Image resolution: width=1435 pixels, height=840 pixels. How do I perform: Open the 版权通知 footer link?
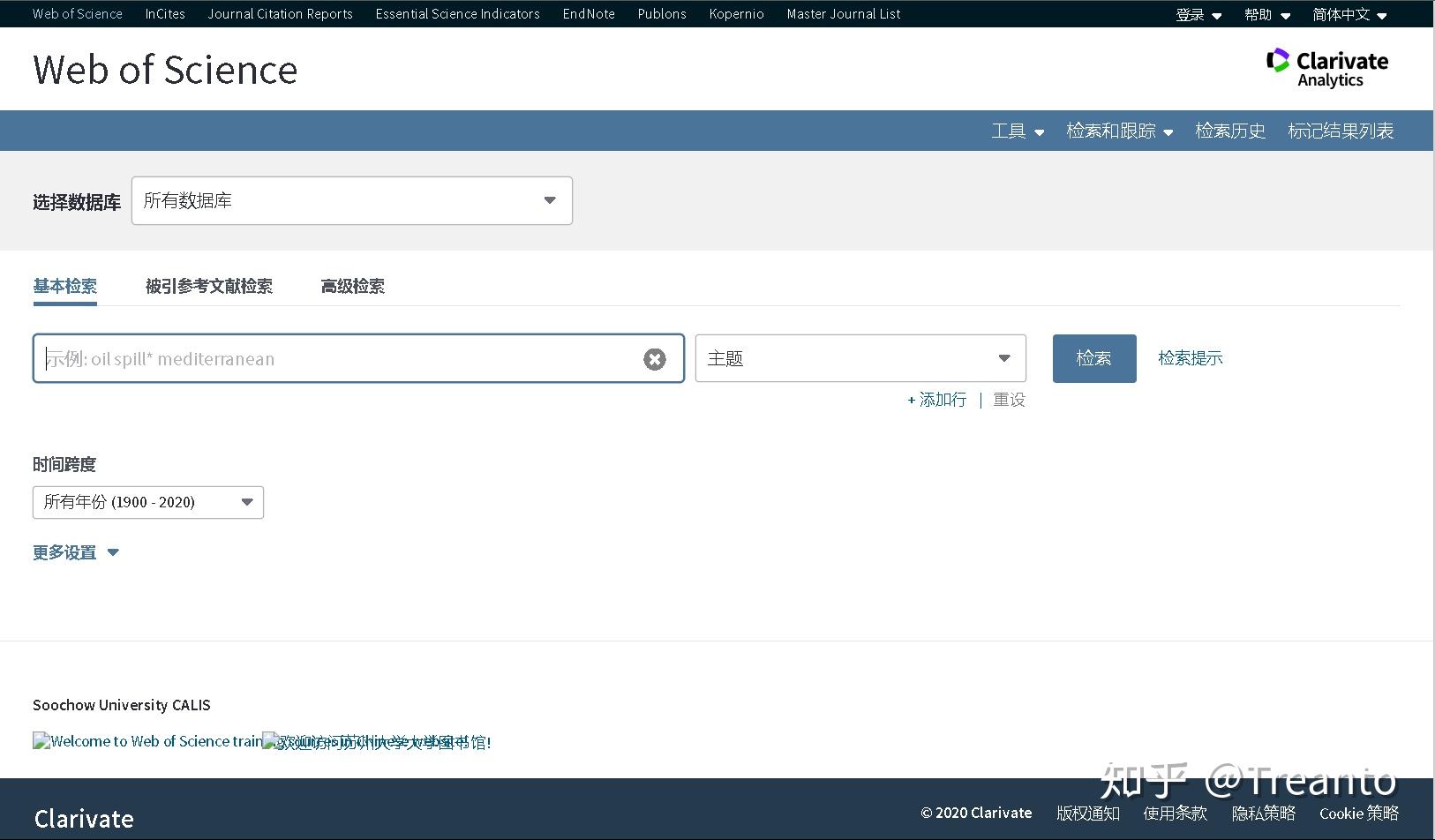pos(1088,814)
